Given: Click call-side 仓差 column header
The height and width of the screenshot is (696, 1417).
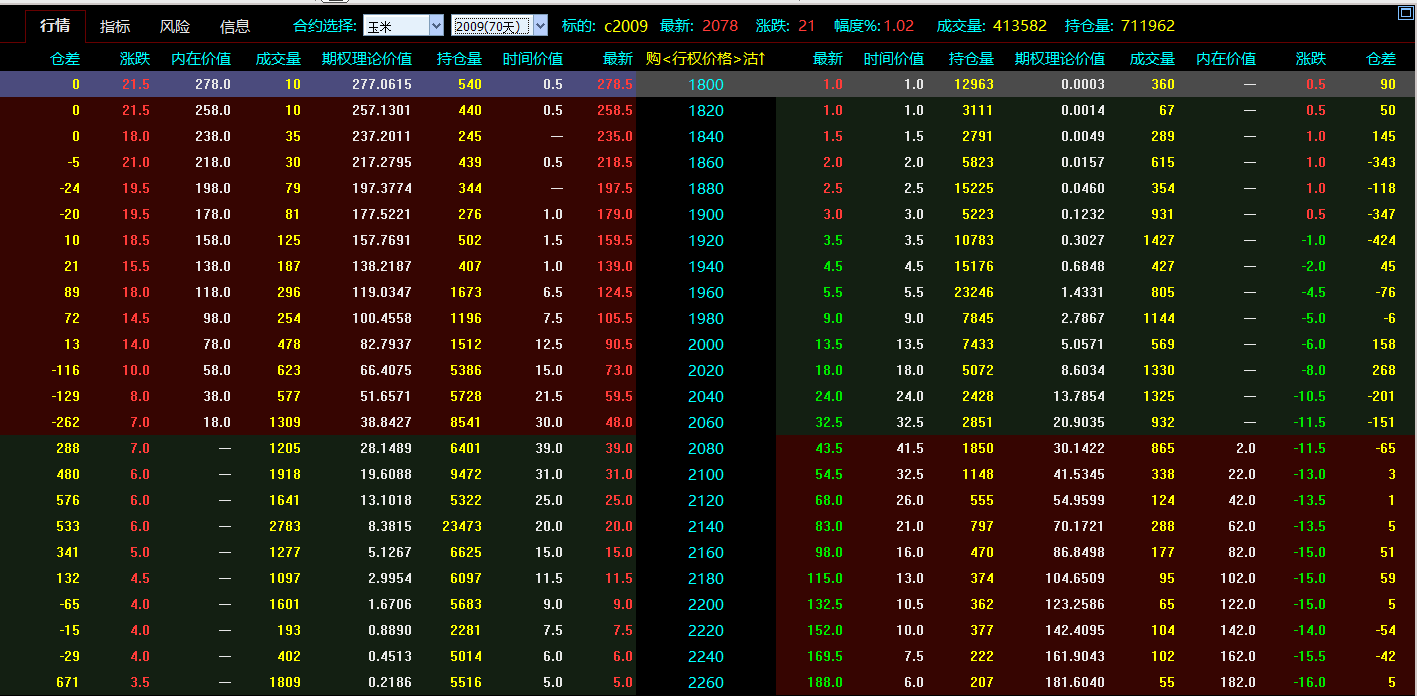Looking at the screenshot, I should pyautogui.click(x=65, y=59).
